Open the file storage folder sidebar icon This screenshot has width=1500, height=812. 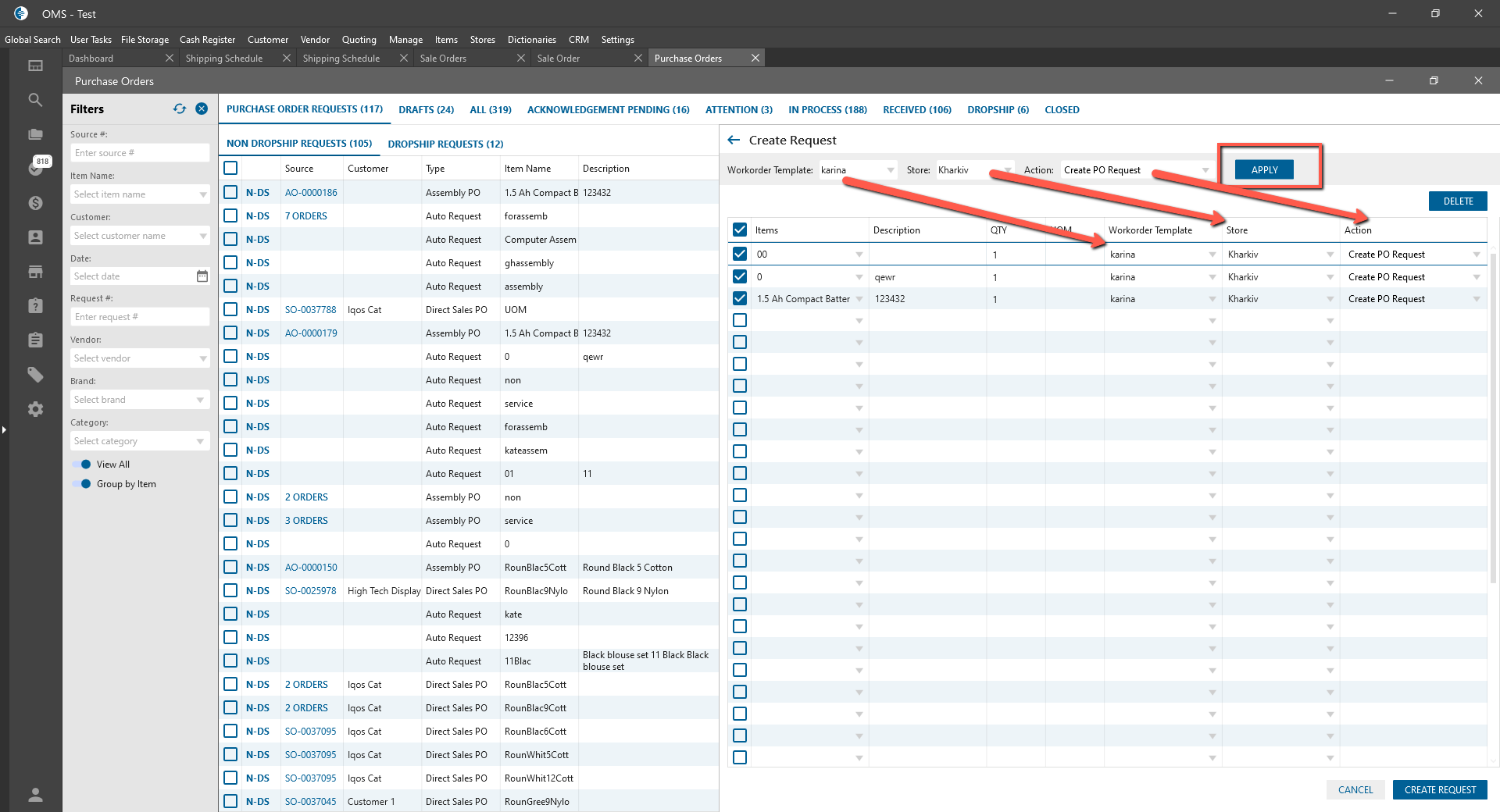pyautogui.click(x=35, y=134)
